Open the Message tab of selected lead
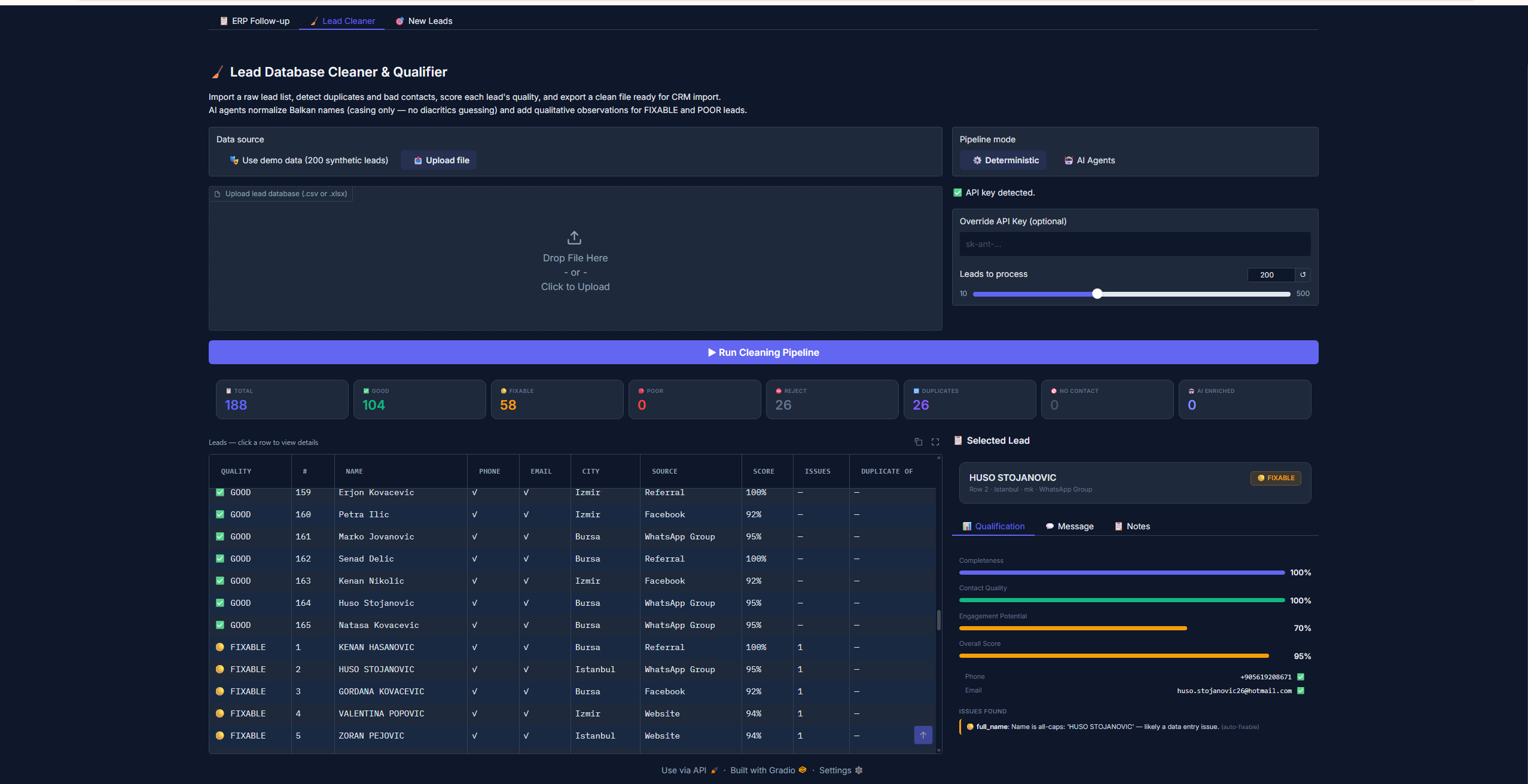This screenshot has width=1528, height=784. [1069, 526]
